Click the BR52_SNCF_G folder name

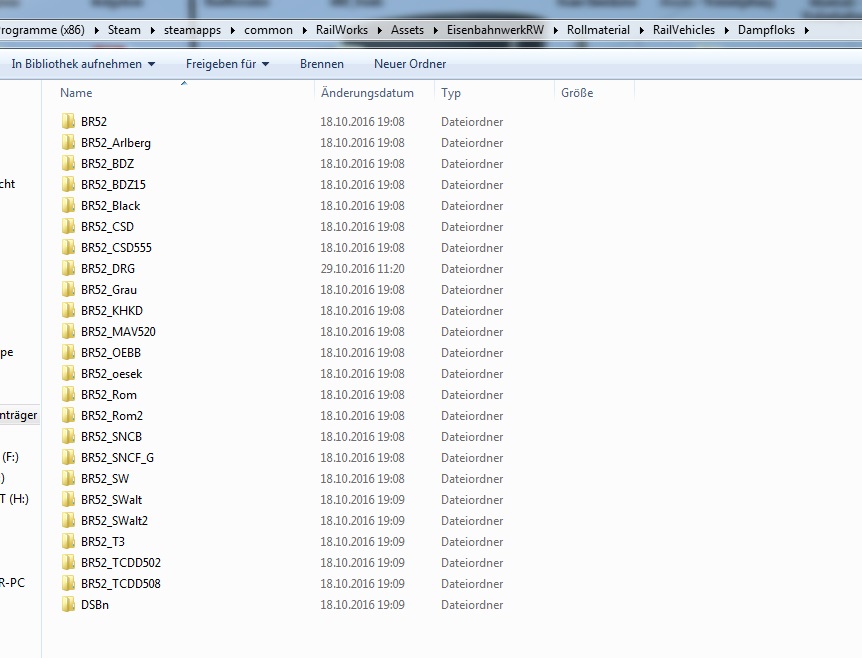(117, 457)
